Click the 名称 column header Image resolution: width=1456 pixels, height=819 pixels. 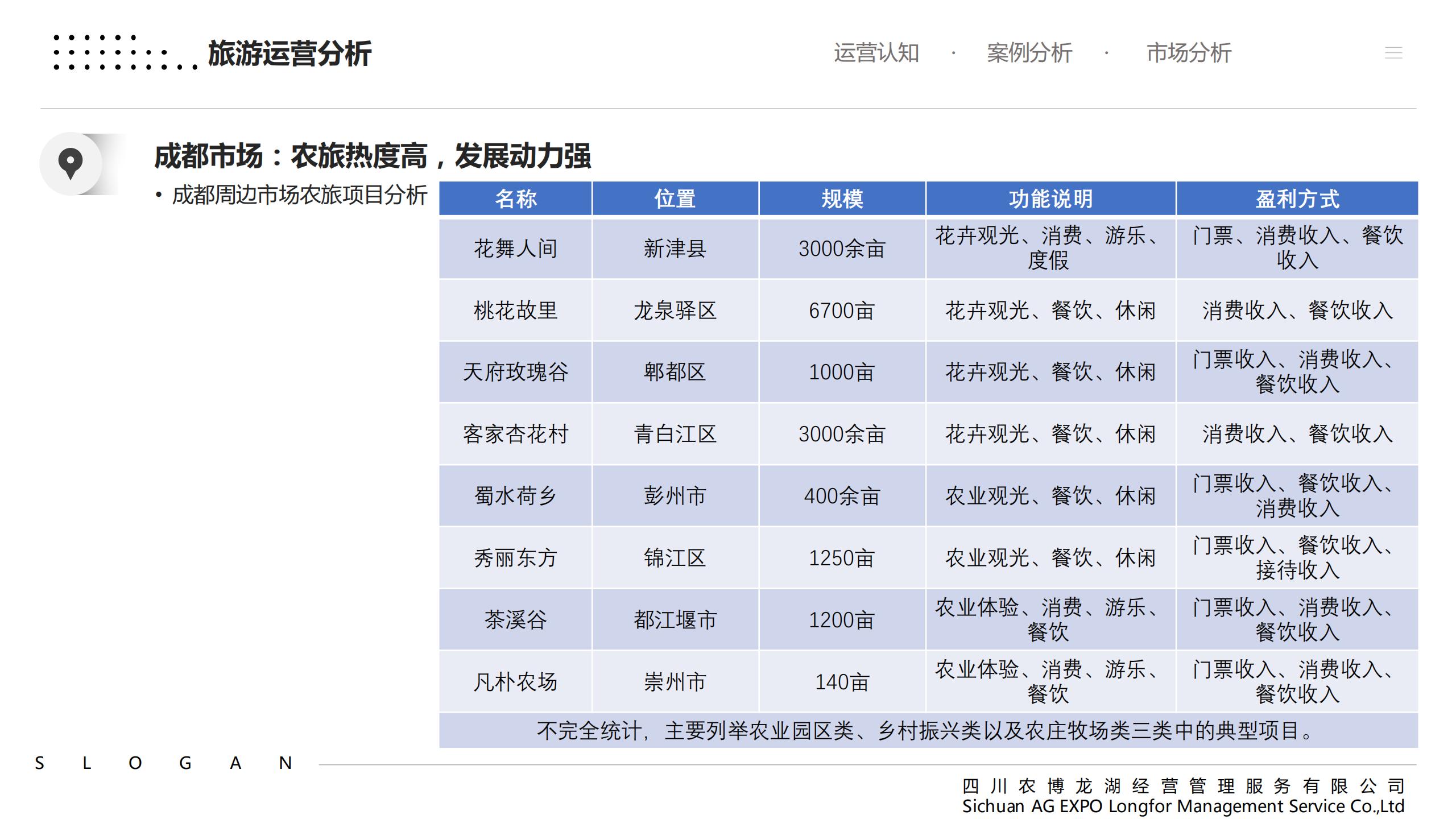[515, 199]
